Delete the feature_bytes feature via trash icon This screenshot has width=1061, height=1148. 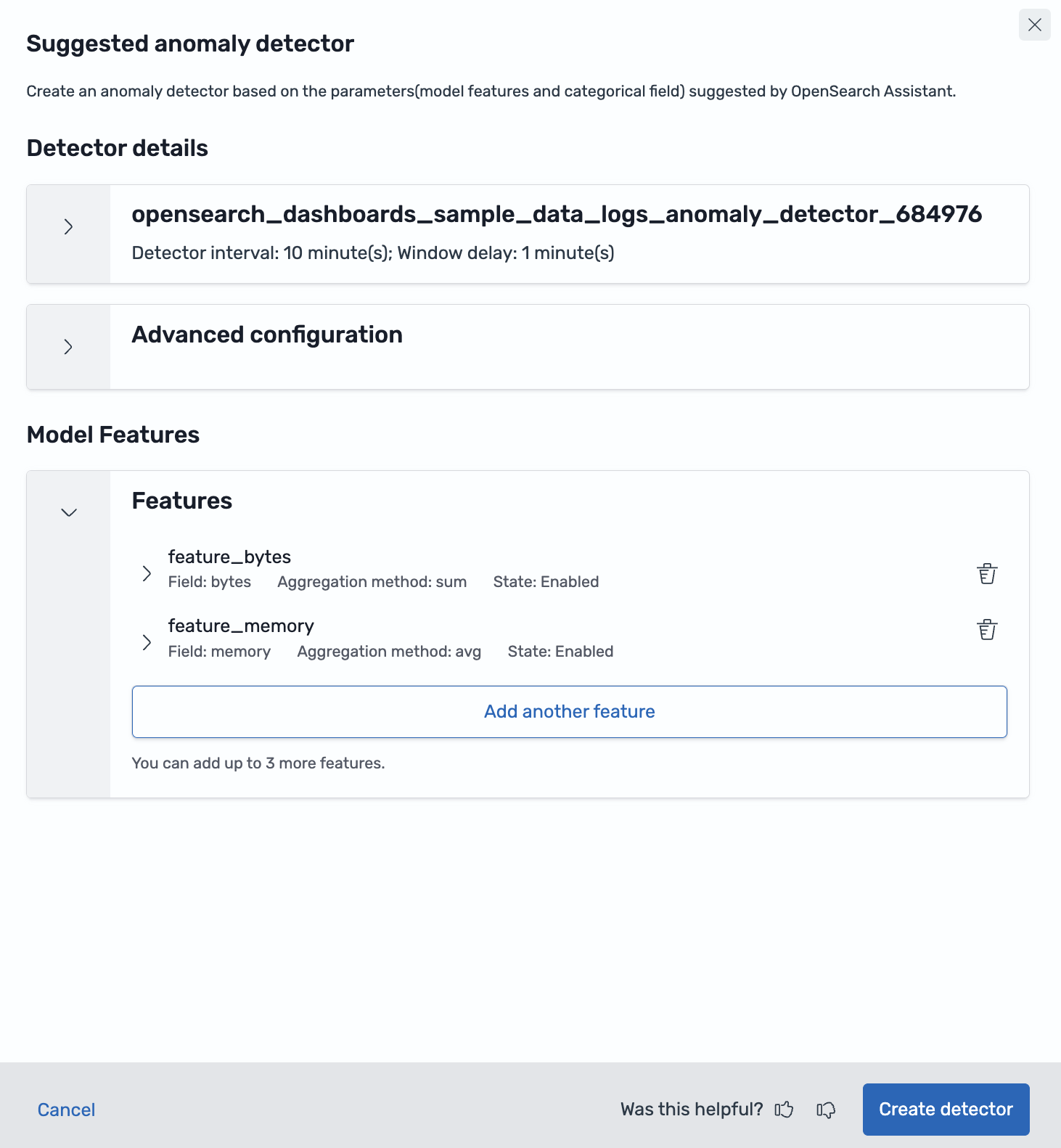[987, 573]
